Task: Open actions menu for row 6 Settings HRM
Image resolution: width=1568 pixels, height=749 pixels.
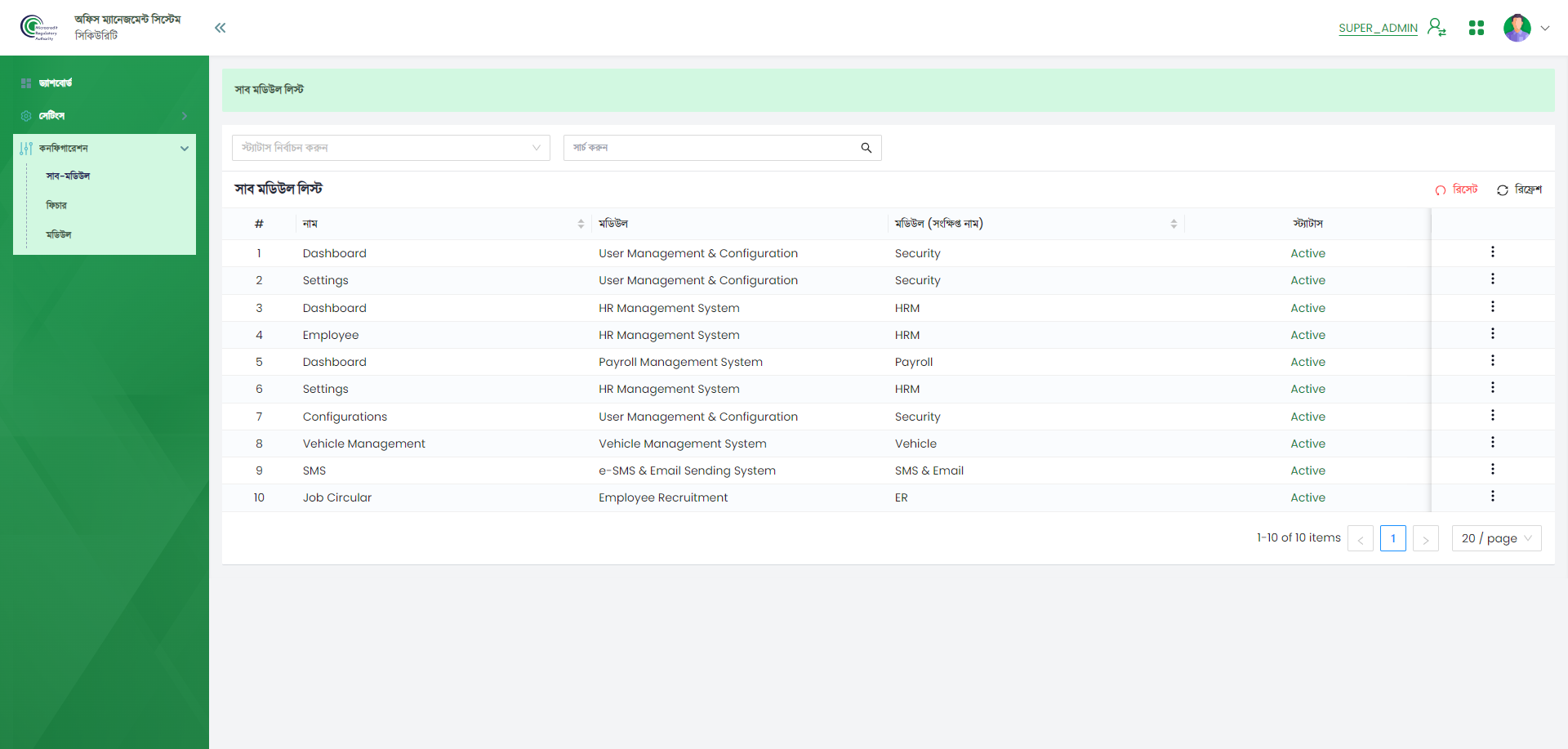Action: pyautogui.click(x=1493, y=388)
